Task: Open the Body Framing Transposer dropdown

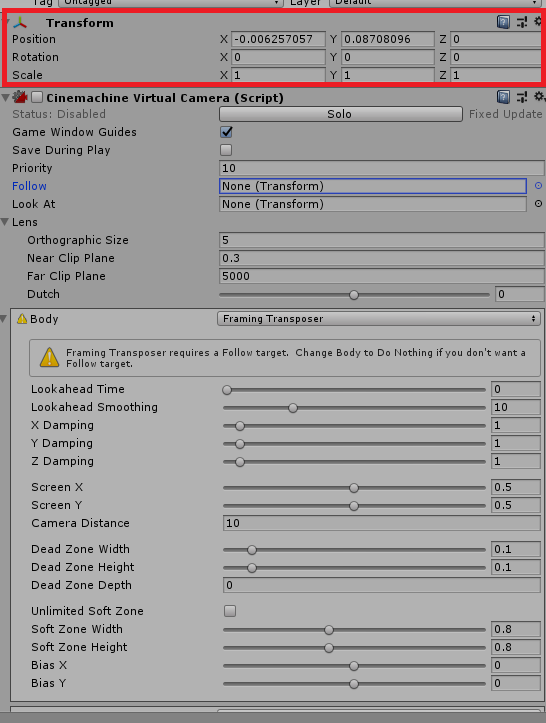Action: (379, 319)
